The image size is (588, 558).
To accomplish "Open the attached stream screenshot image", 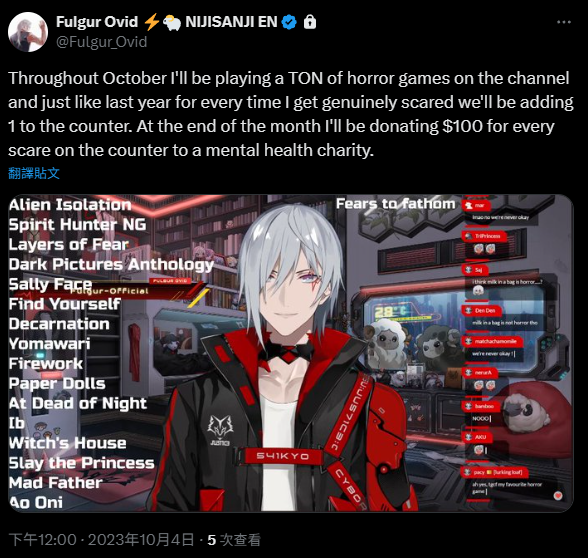I will click(291, 353).
